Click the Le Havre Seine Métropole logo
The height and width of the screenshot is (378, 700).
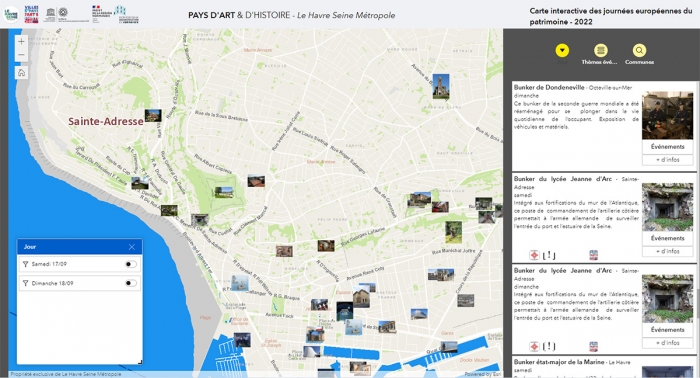click(11, 14)
